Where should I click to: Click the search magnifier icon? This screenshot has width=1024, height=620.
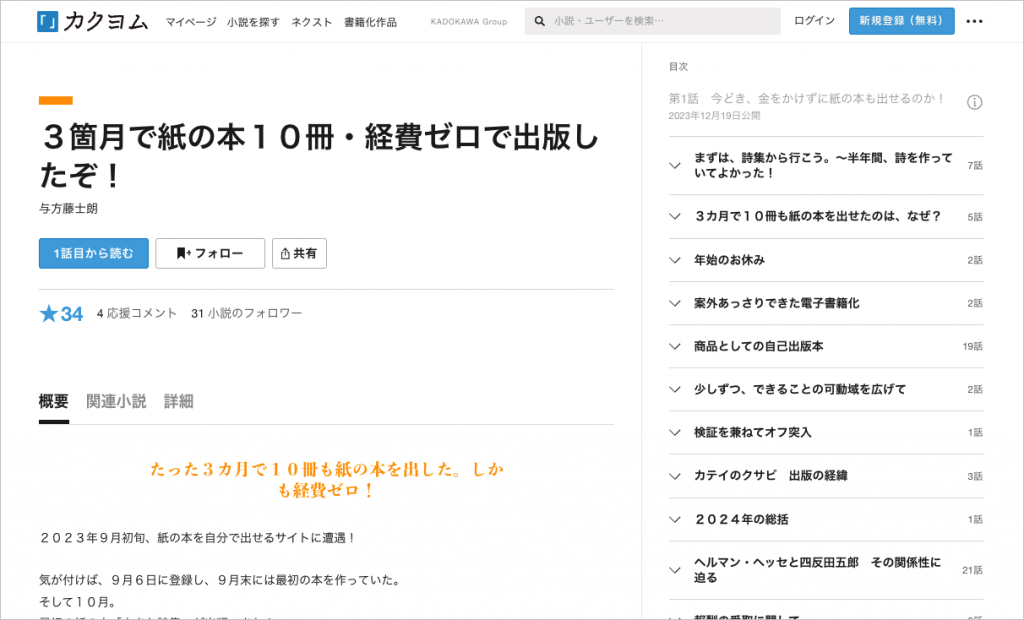click(540, 21)
